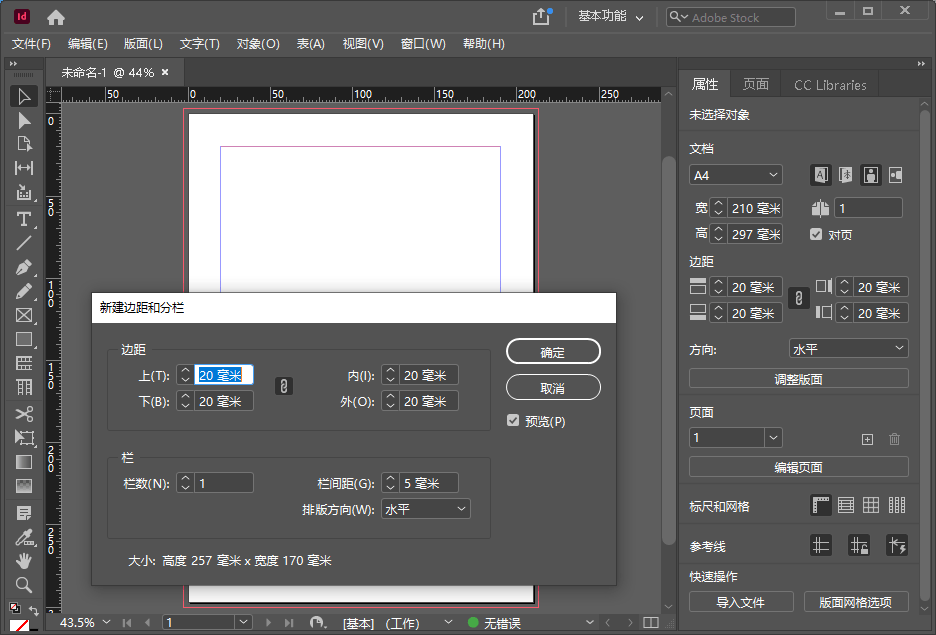Image resolution: width=936 pixels, height=635 pixels.
Task: Click the 导入文件 button
Action: pos(741,602)
